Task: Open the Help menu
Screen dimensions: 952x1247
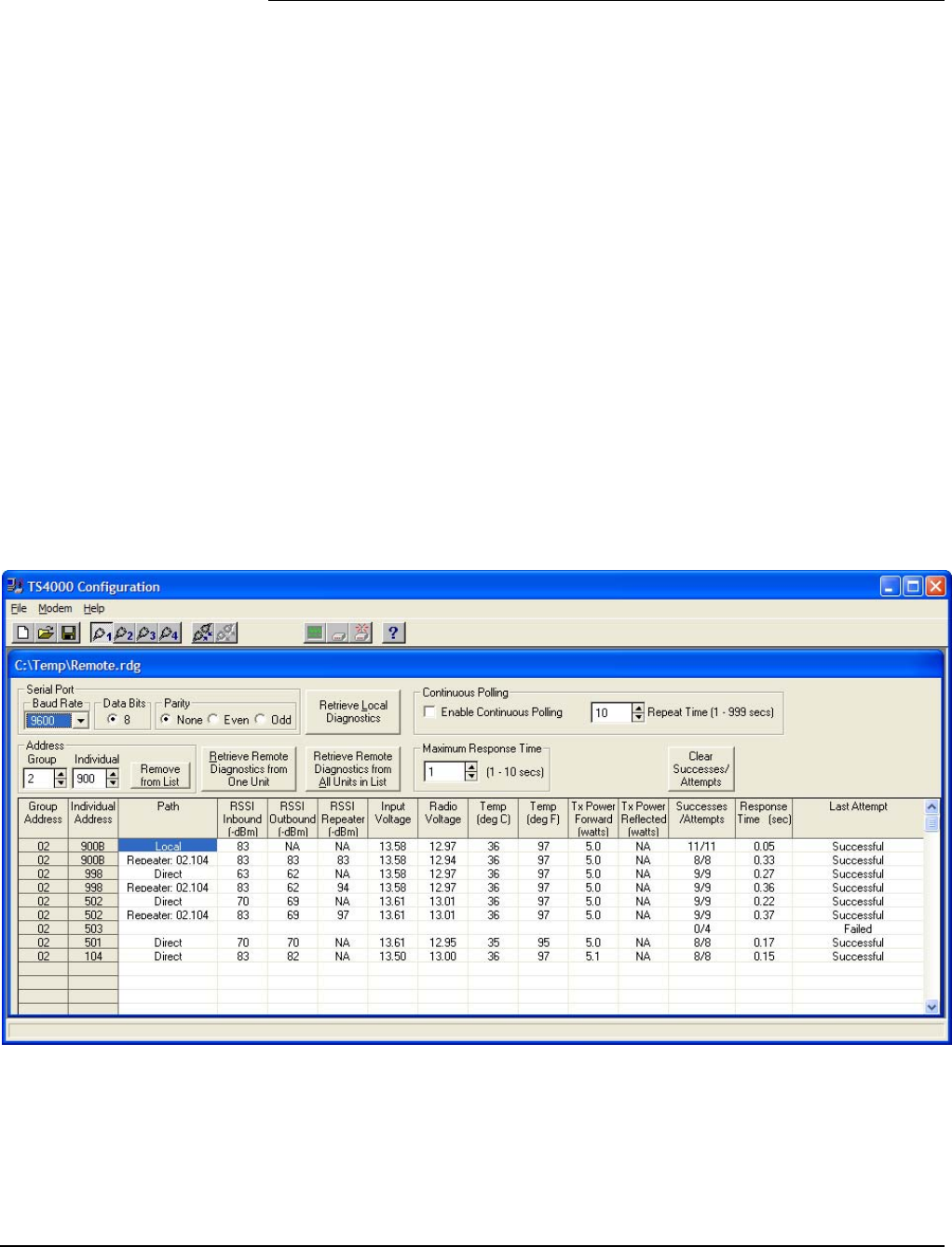Action: pyautogui.click(x=94, y=608)
